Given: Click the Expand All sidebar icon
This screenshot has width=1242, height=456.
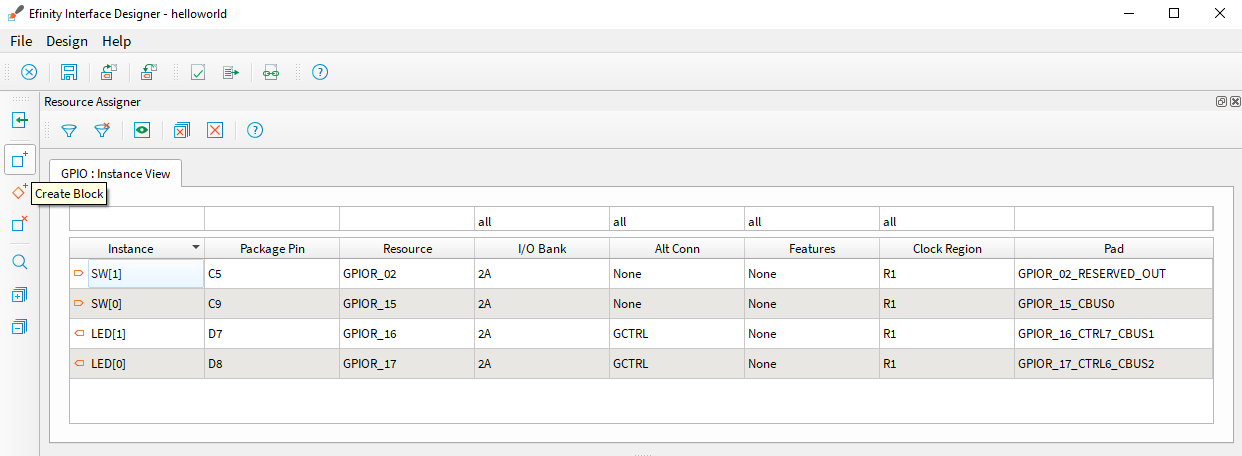Looking at the screenshot, I should (19, 295).
